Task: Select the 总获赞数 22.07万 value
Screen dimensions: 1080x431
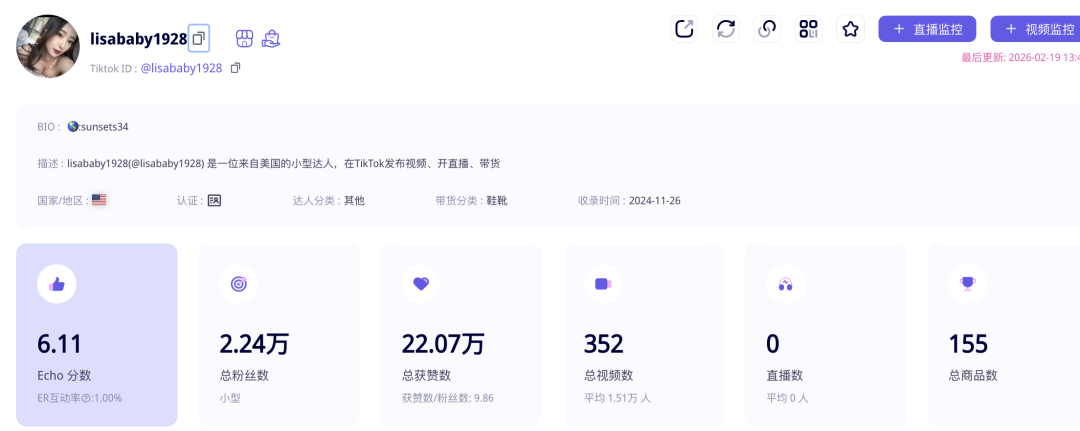Action: click(443, 344)
